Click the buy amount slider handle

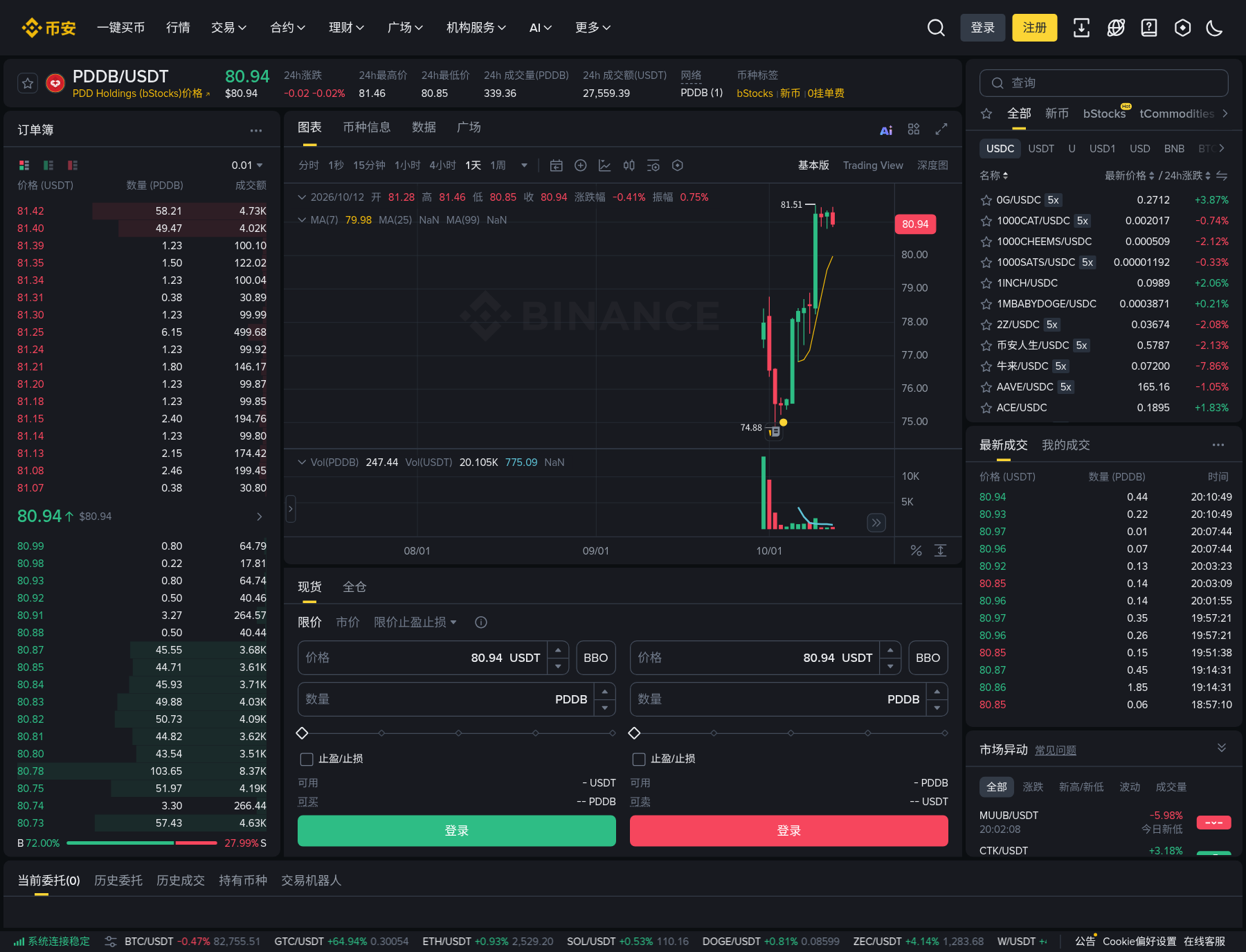(302, 733)
